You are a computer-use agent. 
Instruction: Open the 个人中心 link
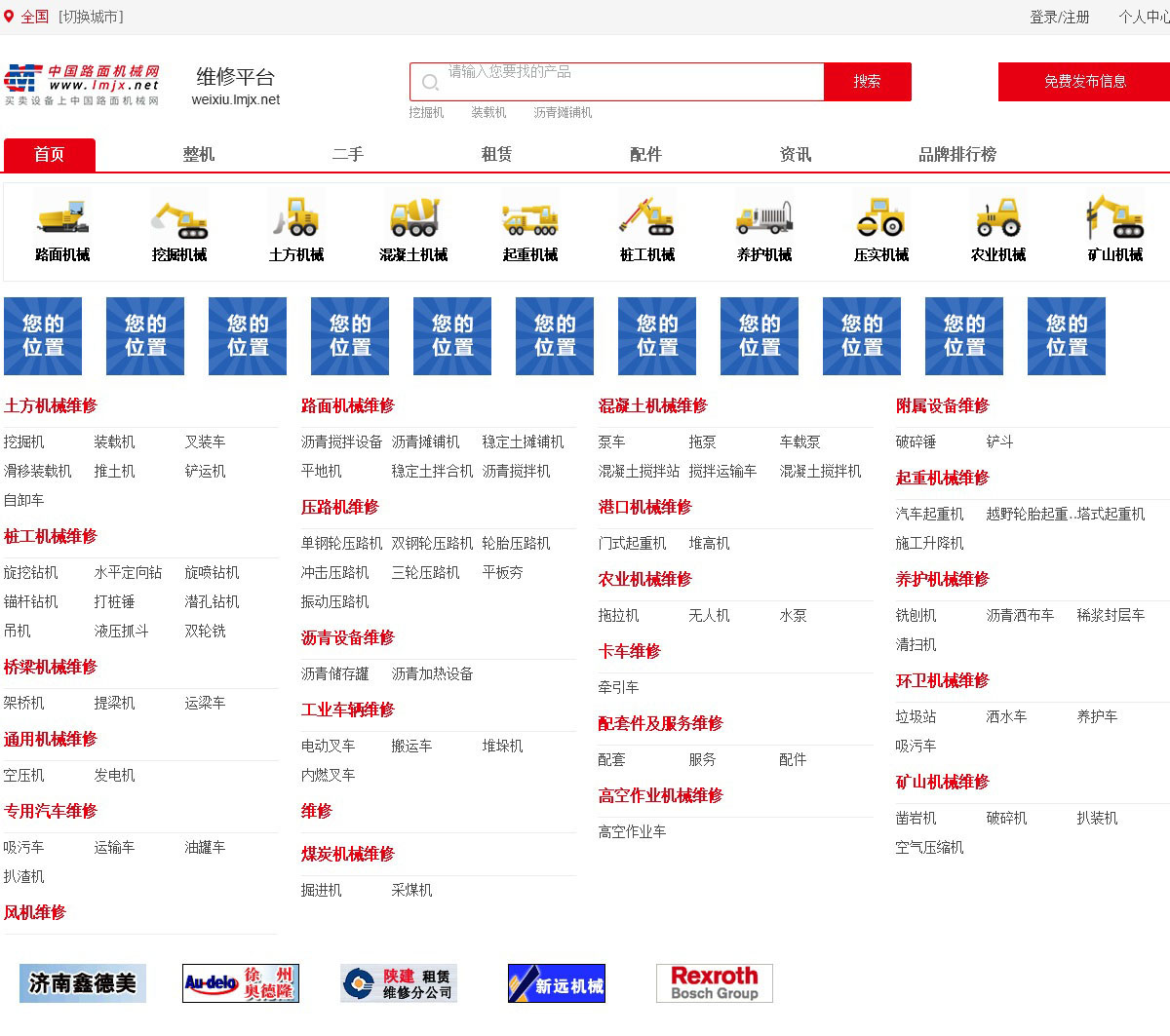tap(1145, 17)
